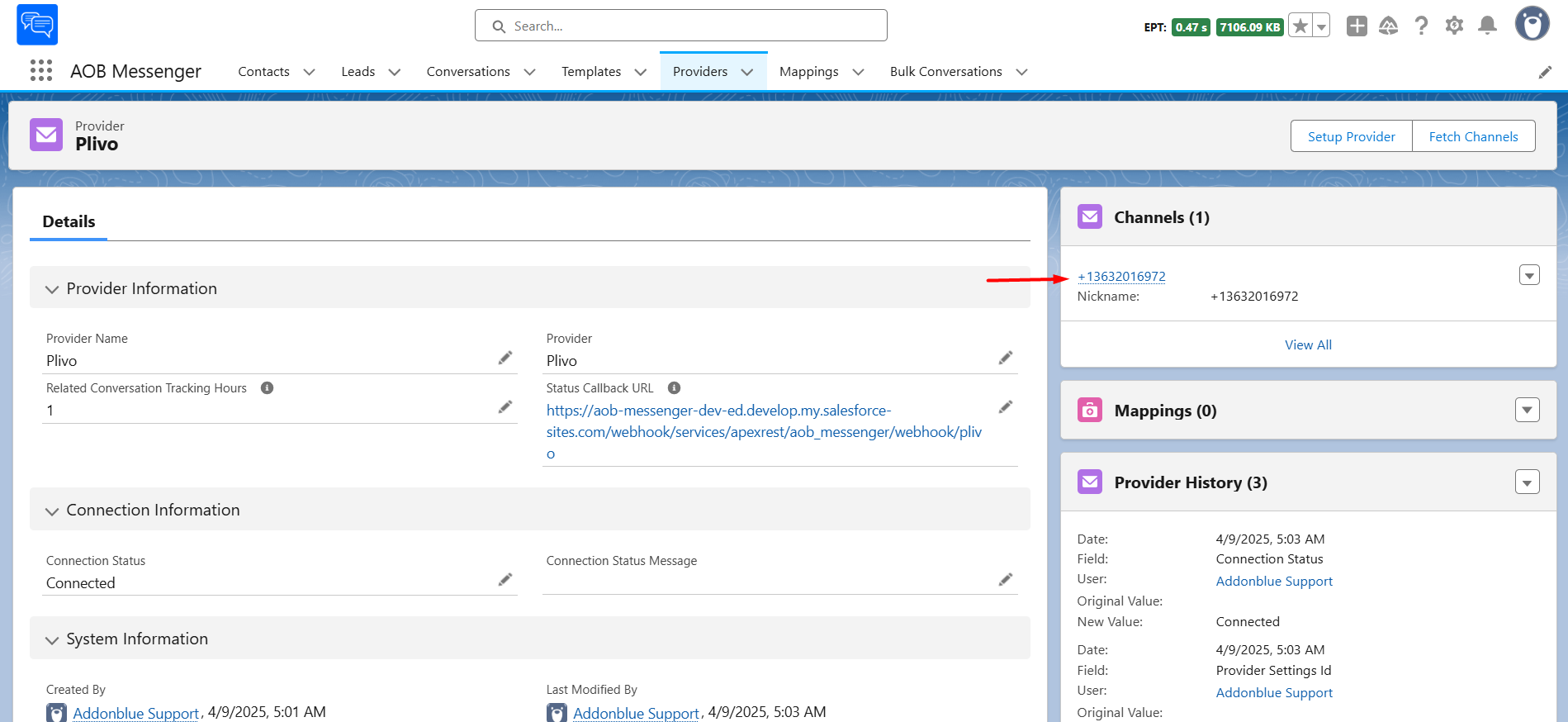Expand the Leads tab dropdown menu
Screen dimensions: 1568x722
[395, 72]
